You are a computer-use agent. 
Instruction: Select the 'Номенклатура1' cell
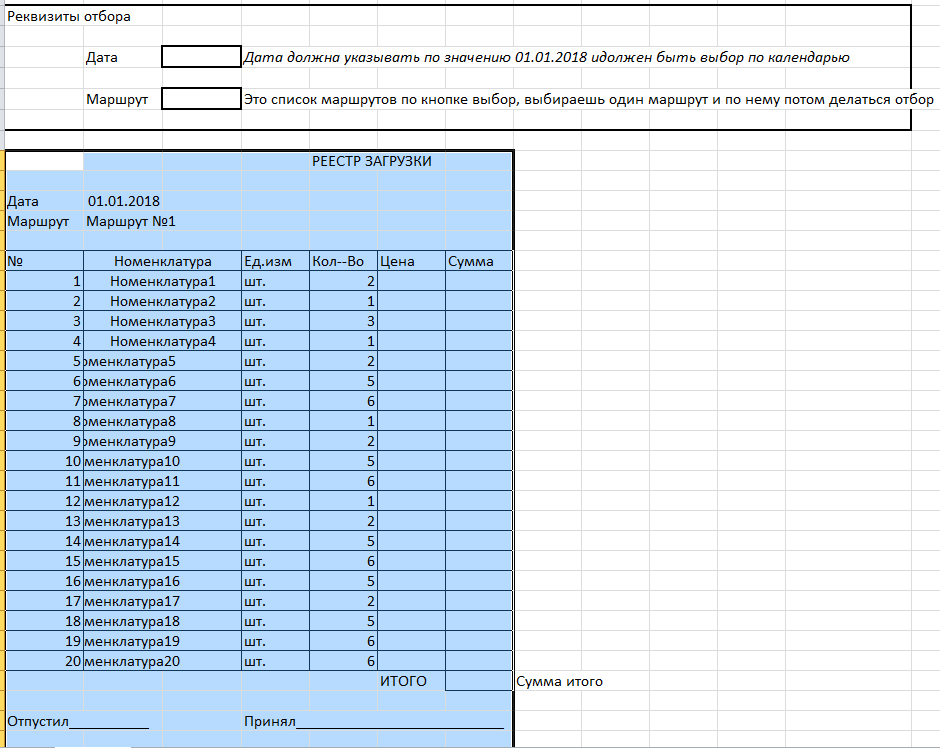[162, 281]
